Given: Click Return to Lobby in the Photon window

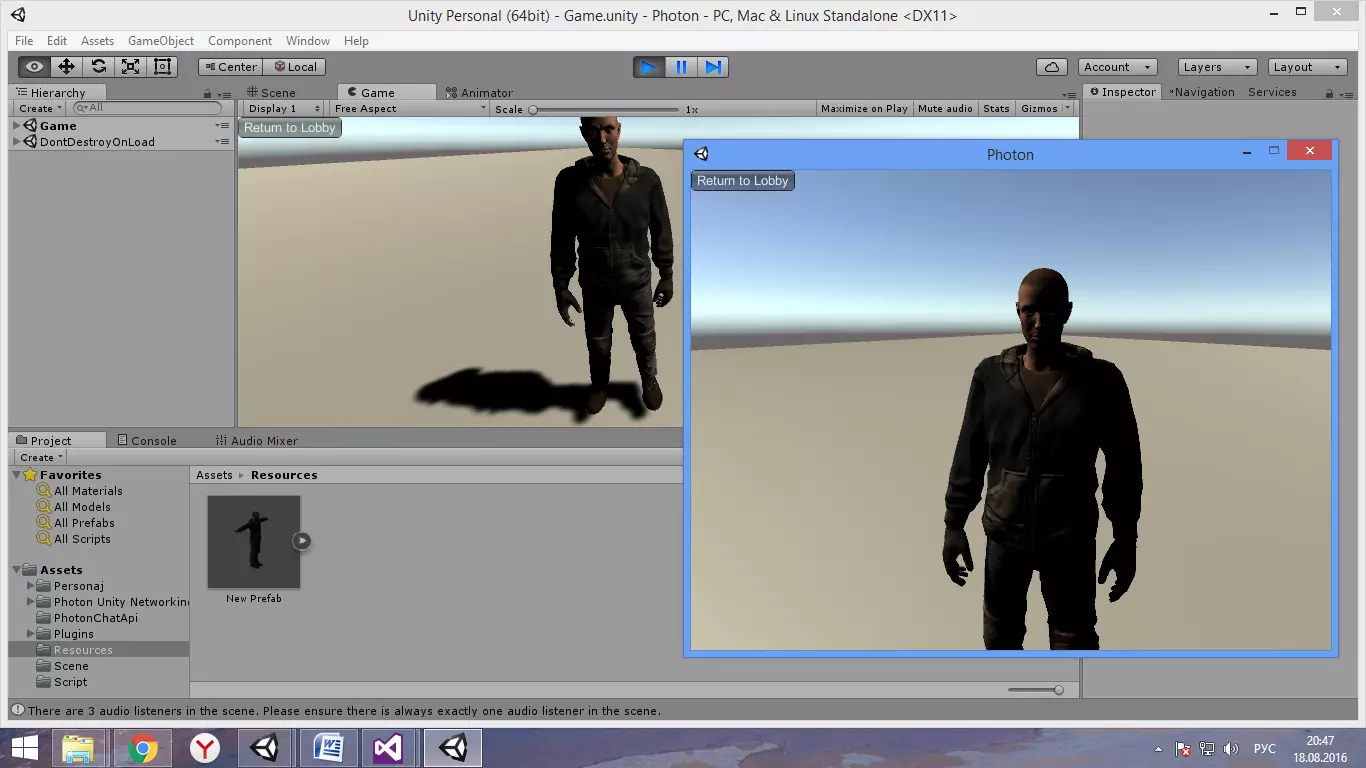Looking at the screenshot, I should [x=742, y=181].
